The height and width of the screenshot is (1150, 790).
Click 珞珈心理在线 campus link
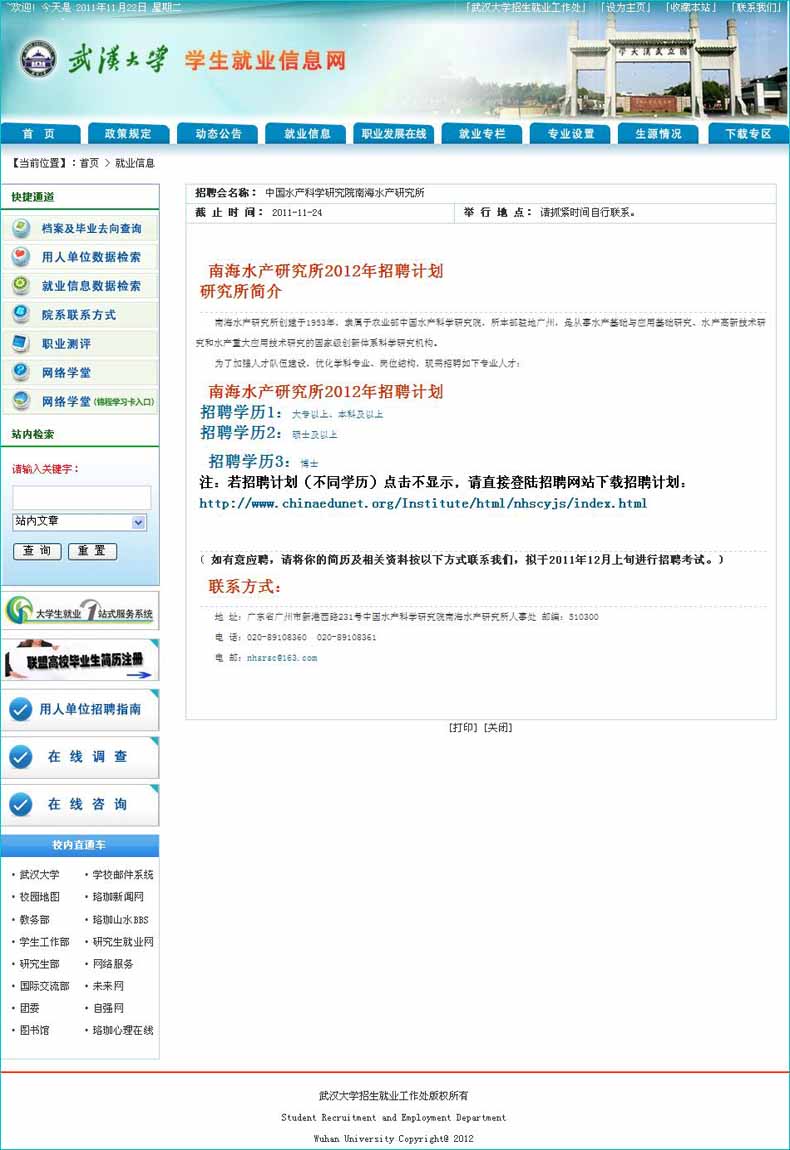(122, 1030)
